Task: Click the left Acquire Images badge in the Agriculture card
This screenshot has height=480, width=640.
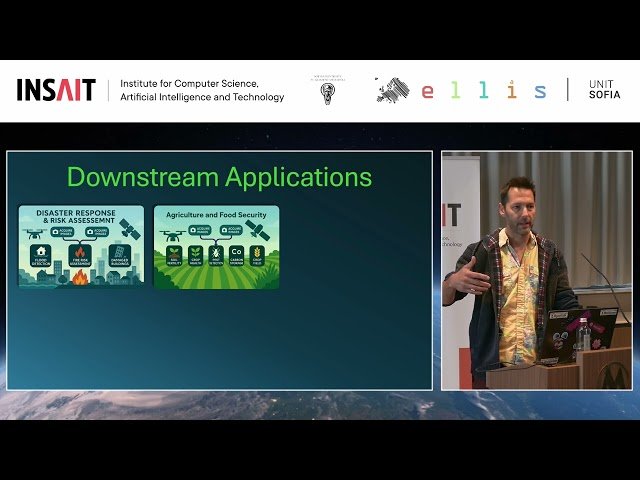Action: click(199, 230)
